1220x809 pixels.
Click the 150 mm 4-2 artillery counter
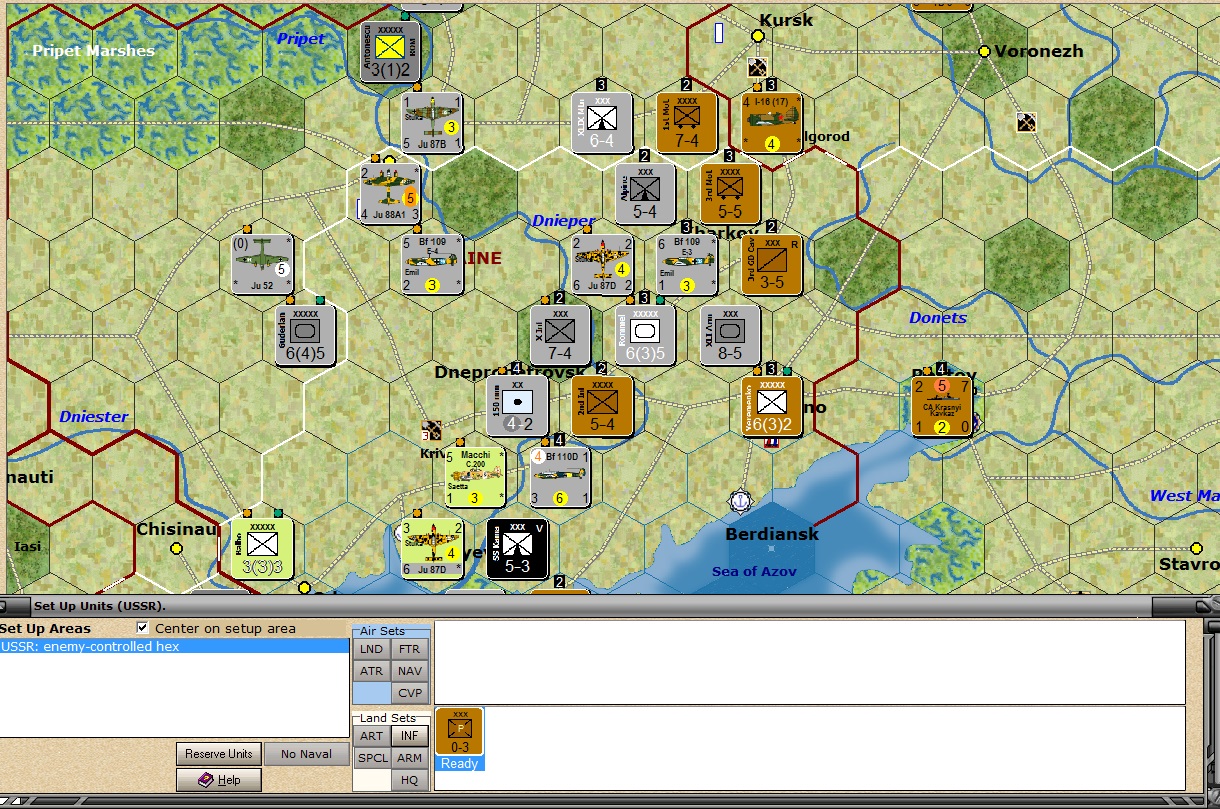tap(517, 405)
